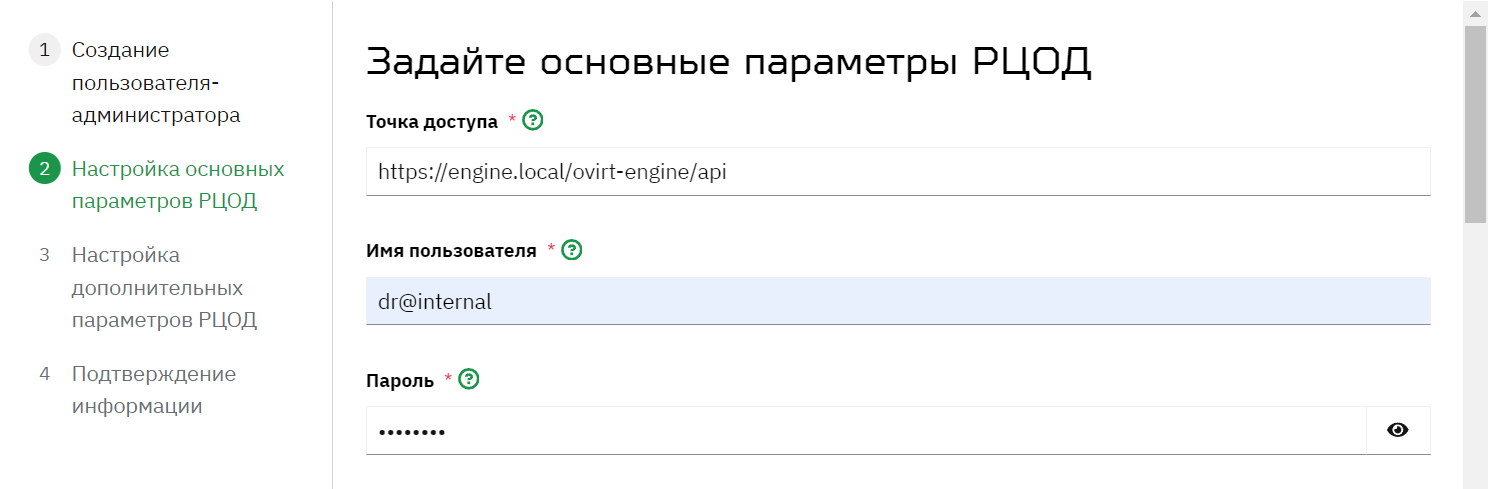Click the green step 2 circle
This screenshot has height=489, width=1490.
[44, 169]
